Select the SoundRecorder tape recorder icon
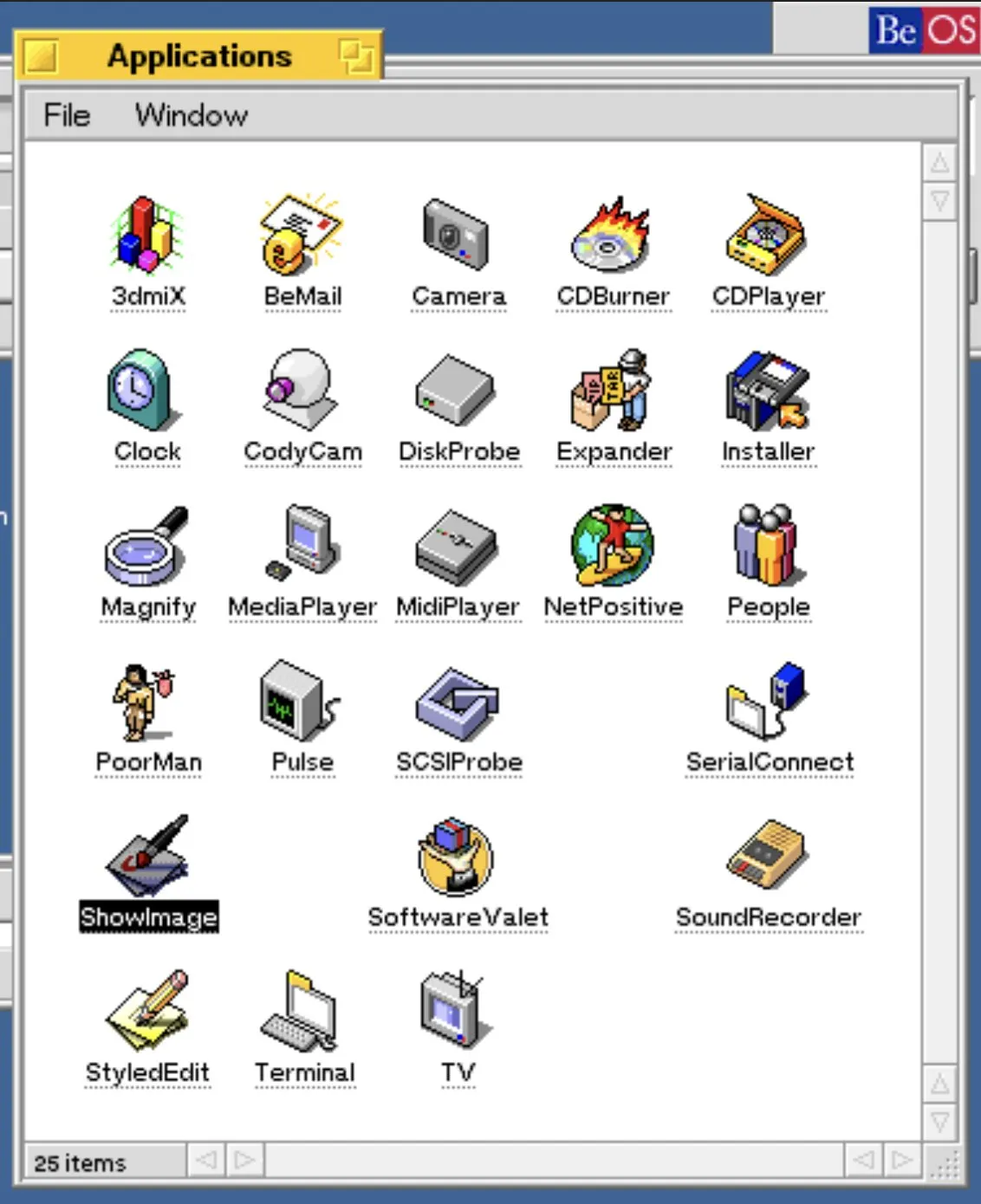981x1204 pixels. [x=768, y=856]
